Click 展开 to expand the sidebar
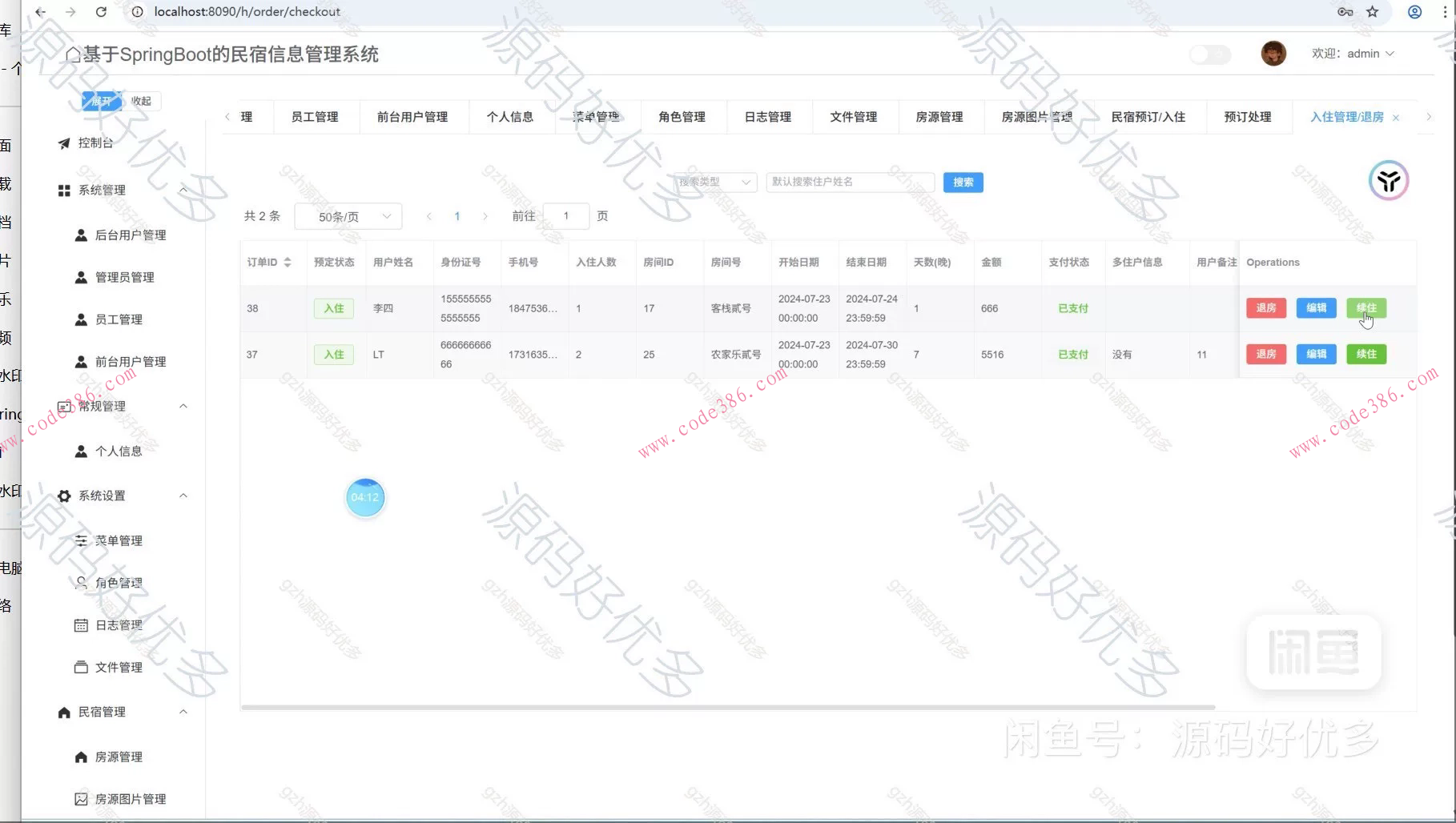Image resolution: width=1456 pixels, height=823 pixels. click(102, 102)
